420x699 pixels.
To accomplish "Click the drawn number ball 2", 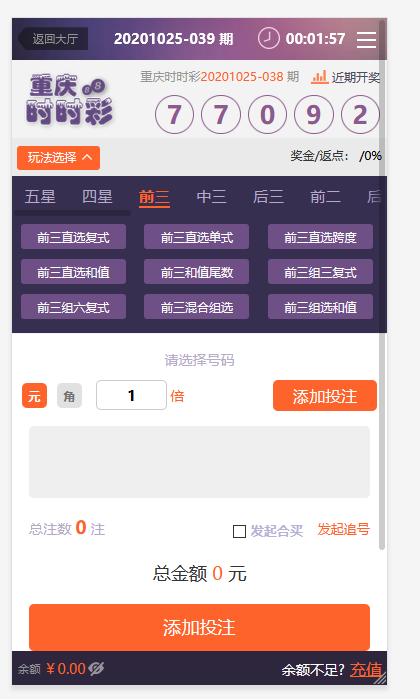I will [360, 115].
